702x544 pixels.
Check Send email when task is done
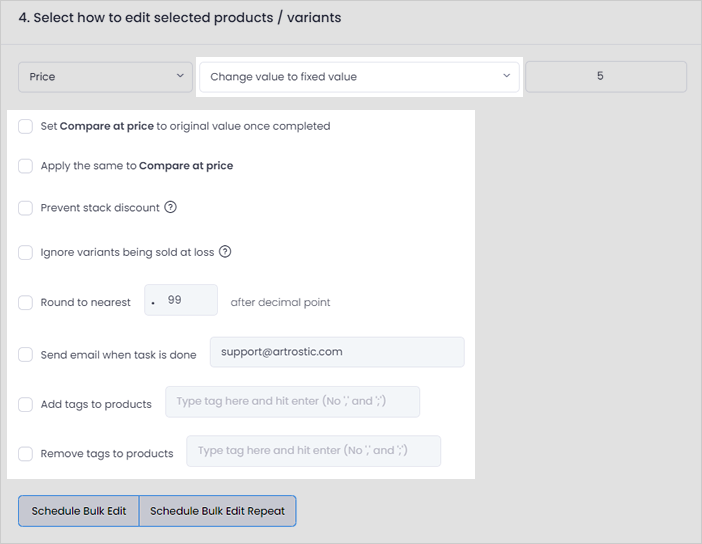(26, 355)
